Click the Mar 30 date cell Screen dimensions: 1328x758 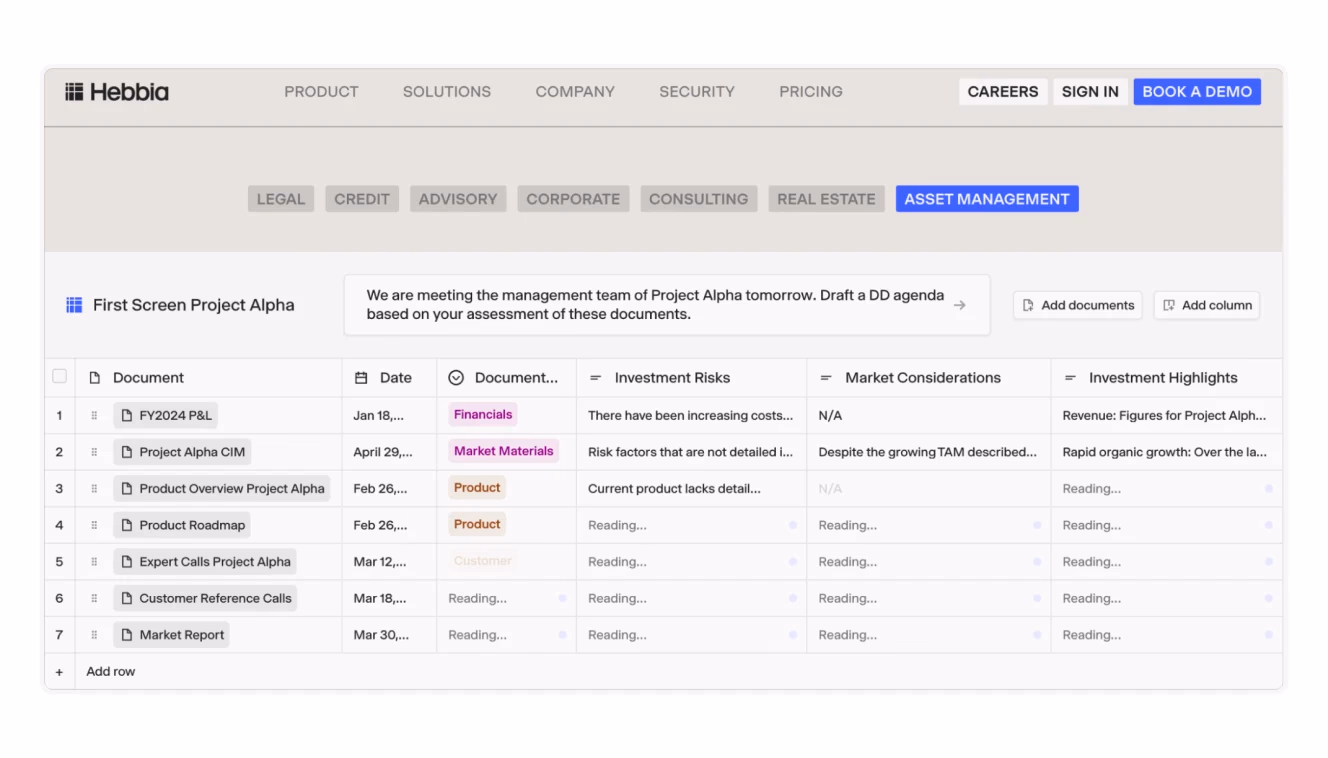click(389, 635)
